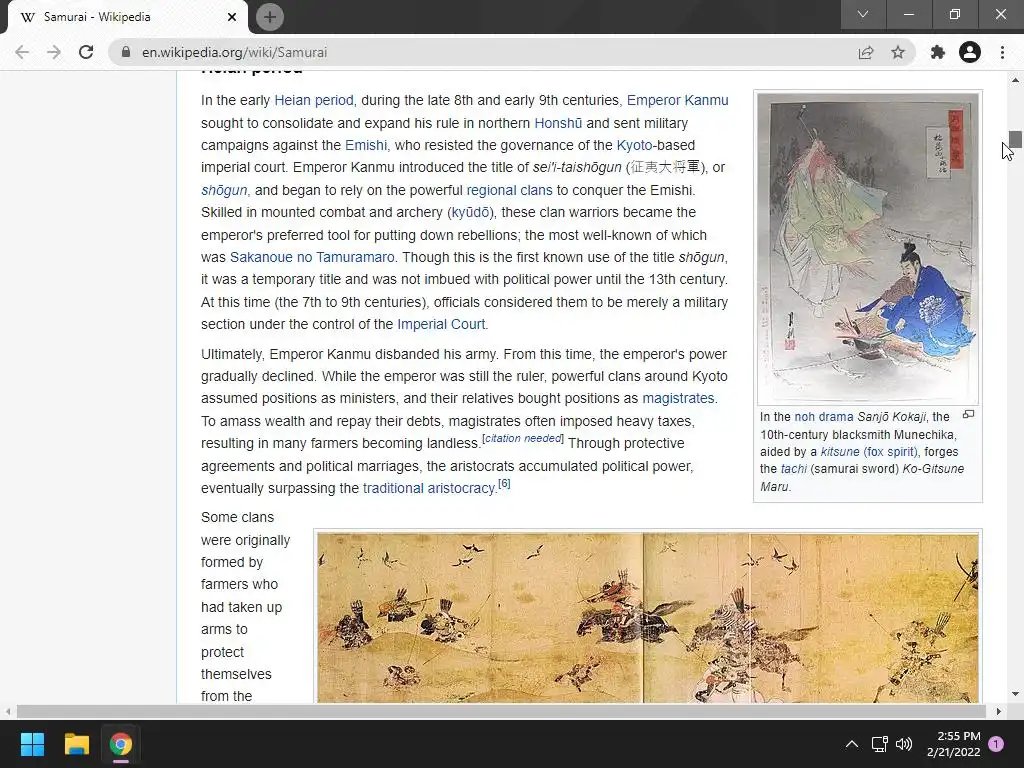The image size is (1024, 768).
Task: Follow the kitsune link in caption
Action: [840, 452]
